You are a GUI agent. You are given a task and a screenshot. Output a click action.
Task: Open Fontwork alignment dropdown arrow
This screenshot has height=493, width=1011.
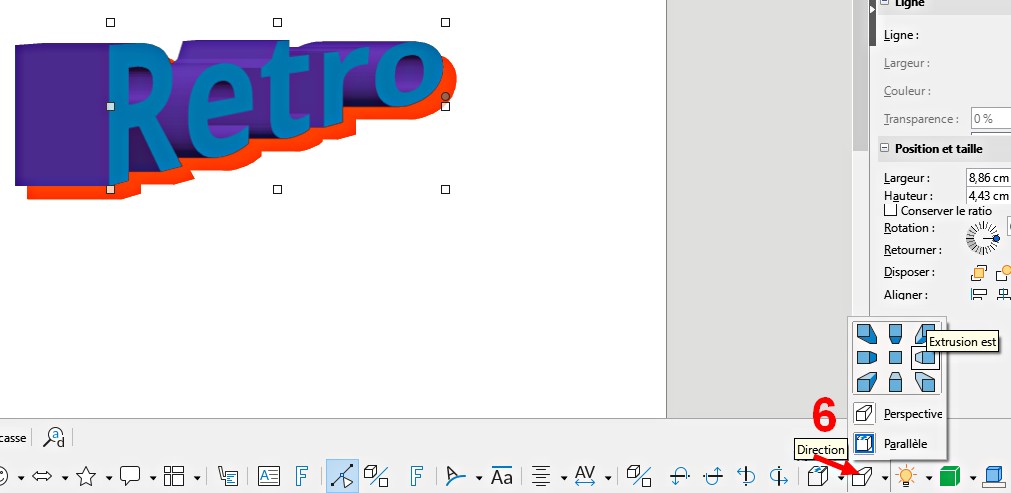click(x=564, y=478)
